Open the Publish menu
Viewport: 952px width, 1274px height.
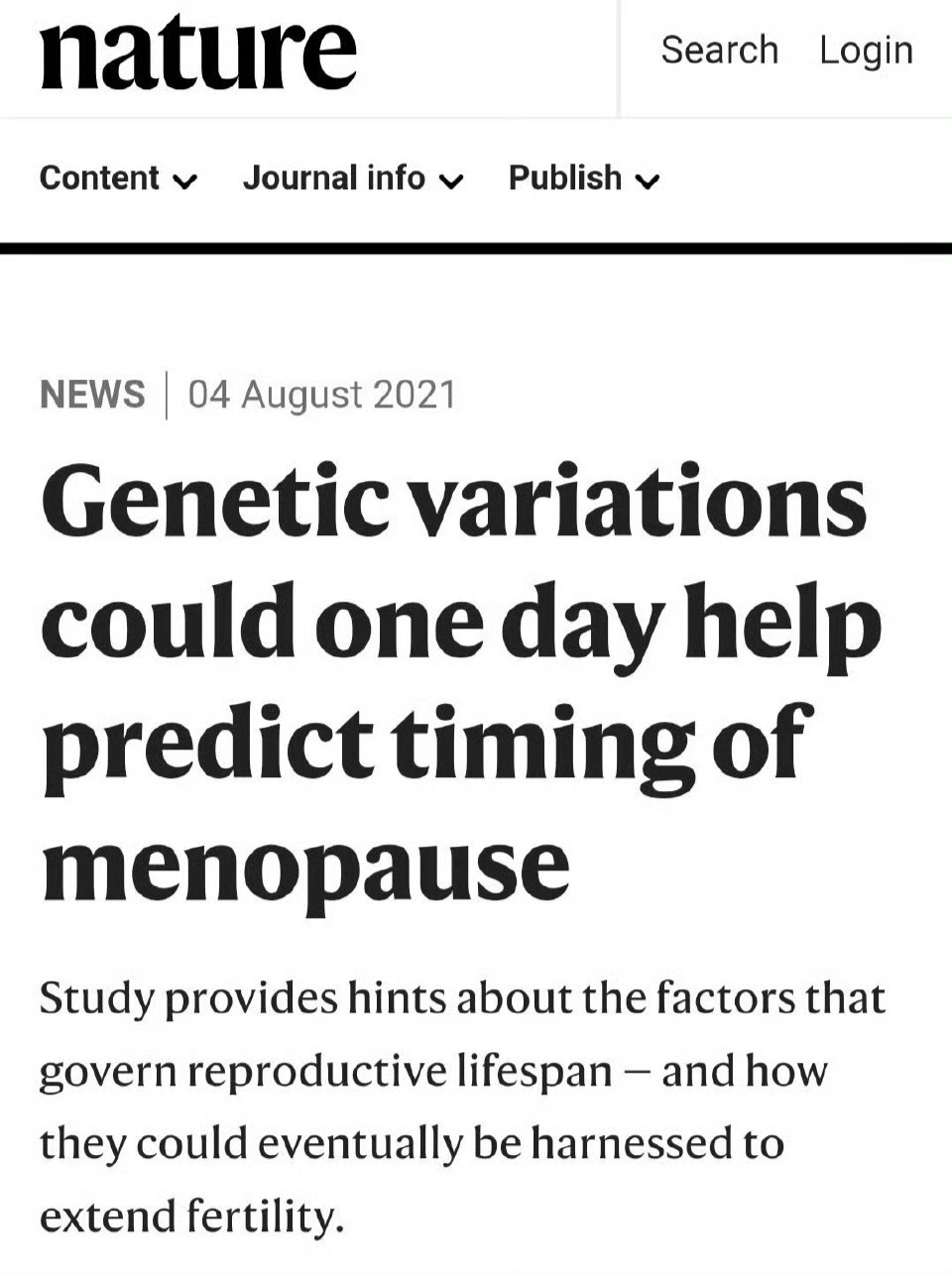pos(565,178)
